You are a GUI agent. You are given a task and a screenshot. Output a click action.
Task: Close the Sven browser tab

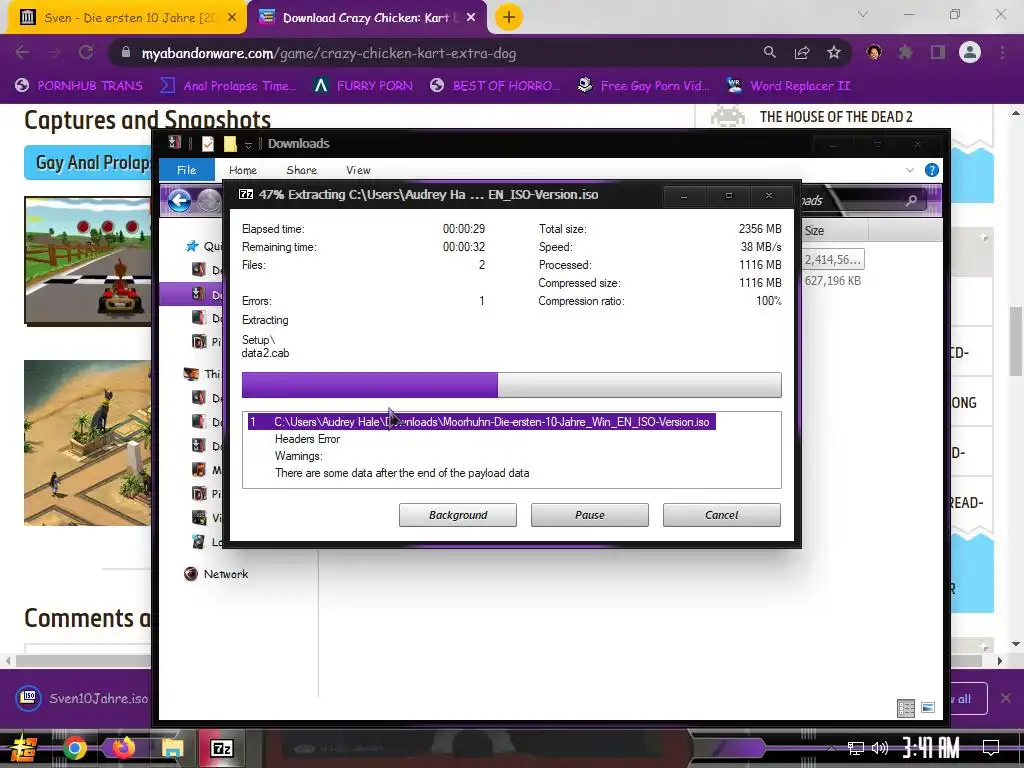coord(232,18)
